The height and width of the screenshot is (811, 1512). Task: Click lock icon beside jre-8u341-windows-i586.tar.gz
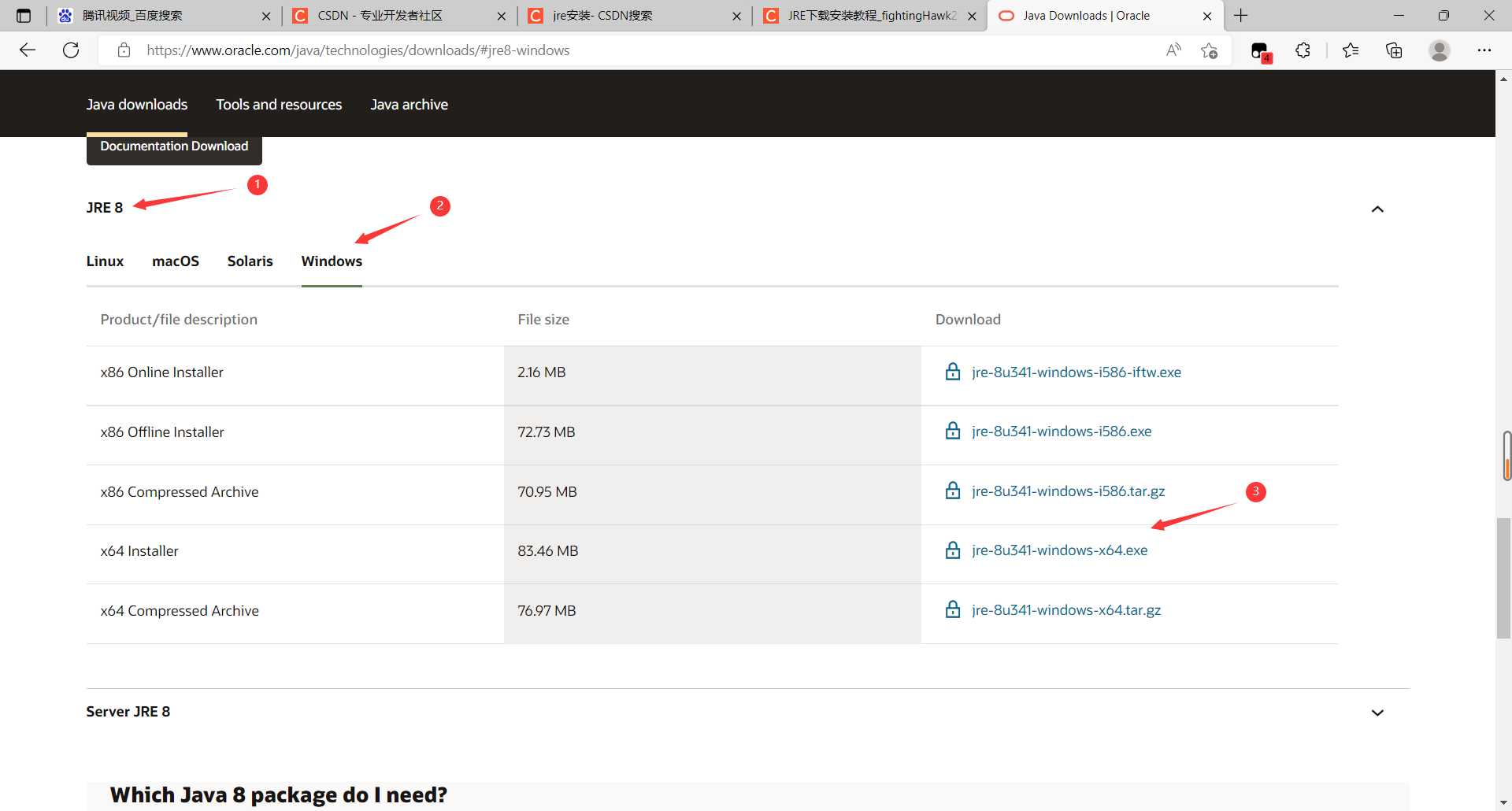coord(953,491)
